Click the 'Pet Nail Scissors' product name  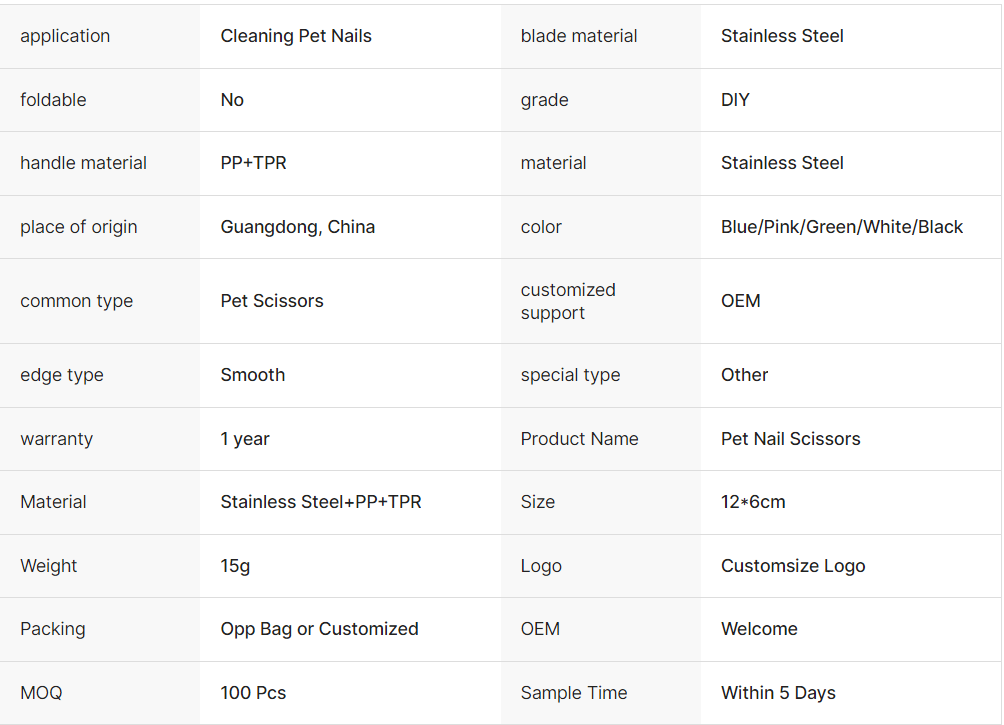pos(791,439)
